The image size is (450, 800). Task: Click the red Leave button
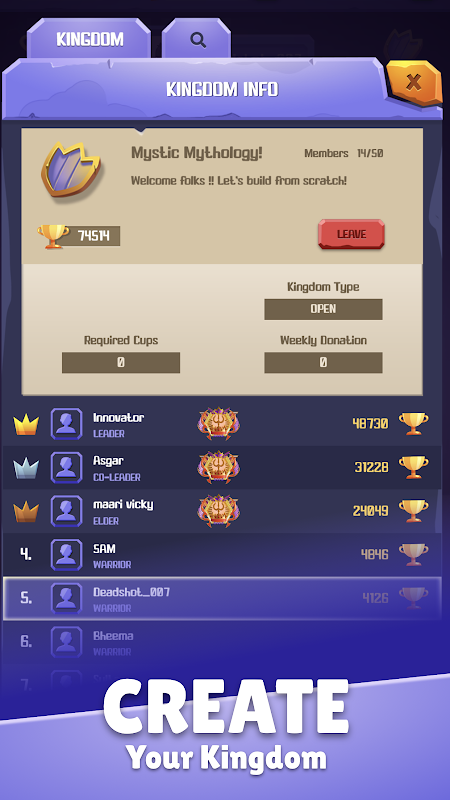[351, 234]
